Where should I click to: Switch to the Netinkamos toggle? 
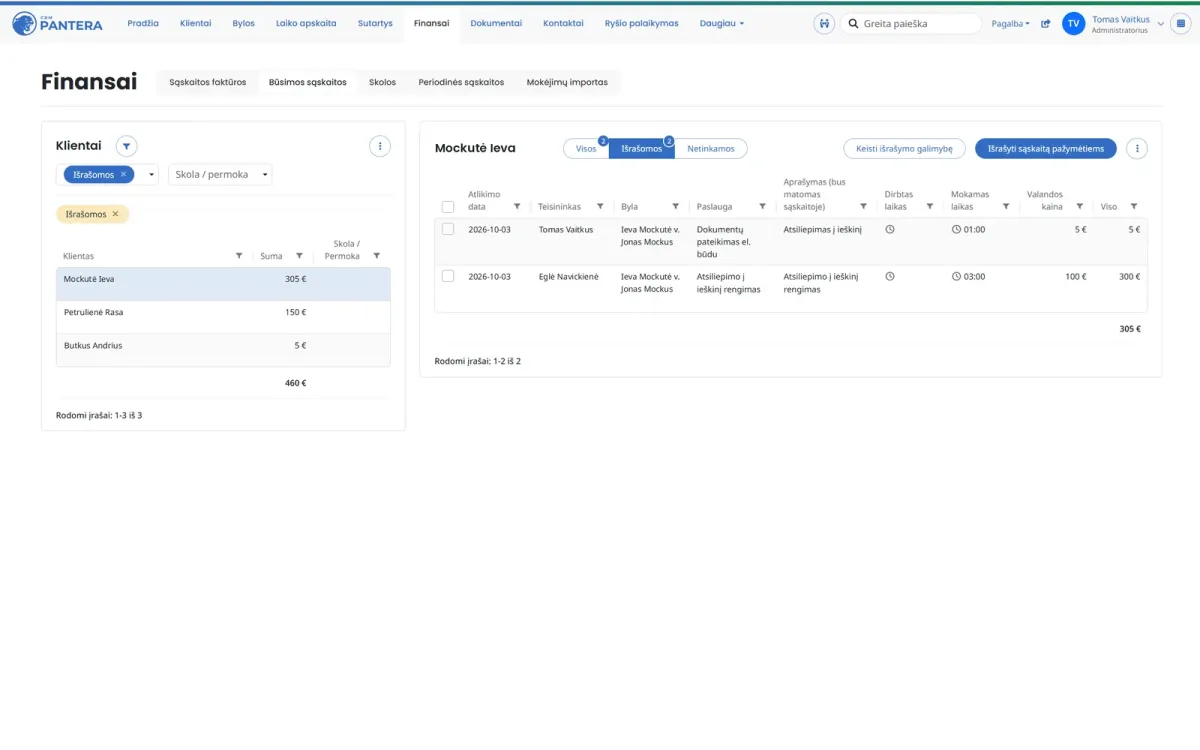[711, 149]
